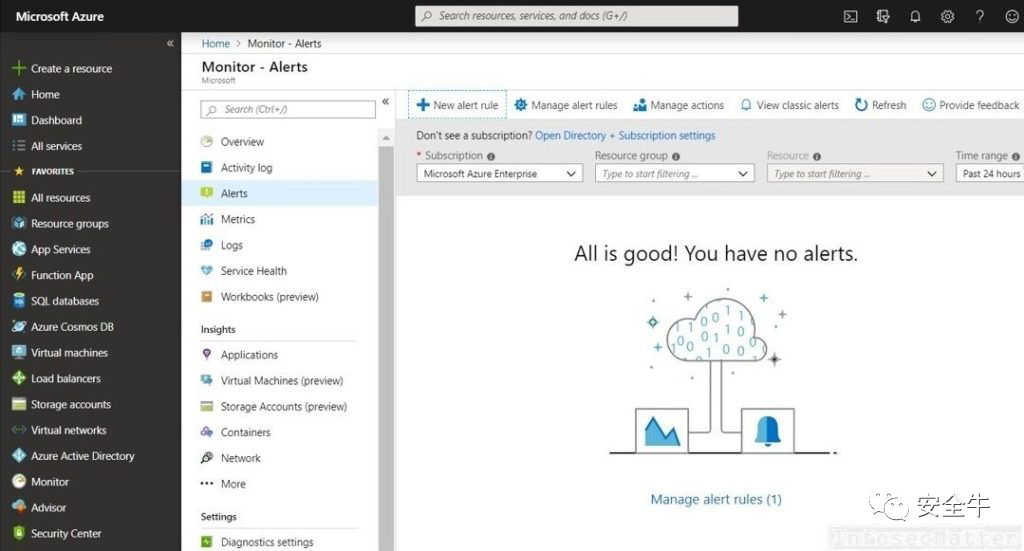The height and width of the screenshot is (551, 1024).
Task: Click the App Services globe icon
Action: [x=19, y=249]
